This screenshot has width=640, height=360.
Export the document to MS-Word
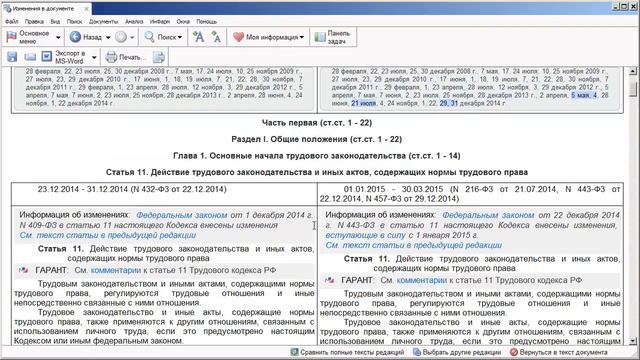[64, 57]
